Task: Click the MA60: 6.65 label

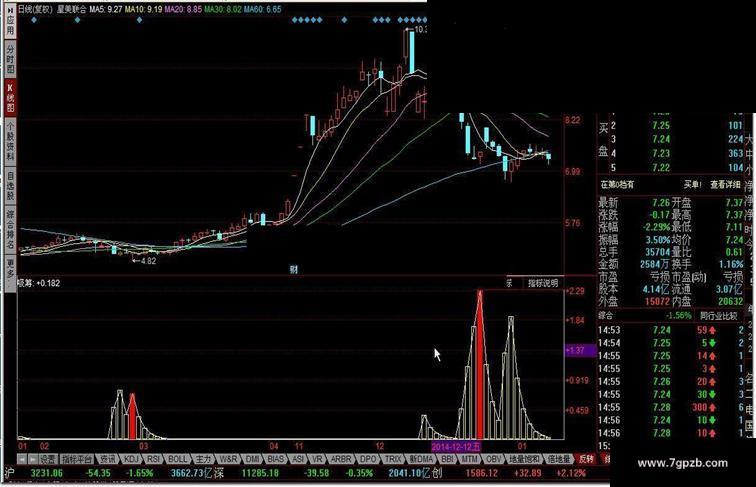Action: coord(262,9)
